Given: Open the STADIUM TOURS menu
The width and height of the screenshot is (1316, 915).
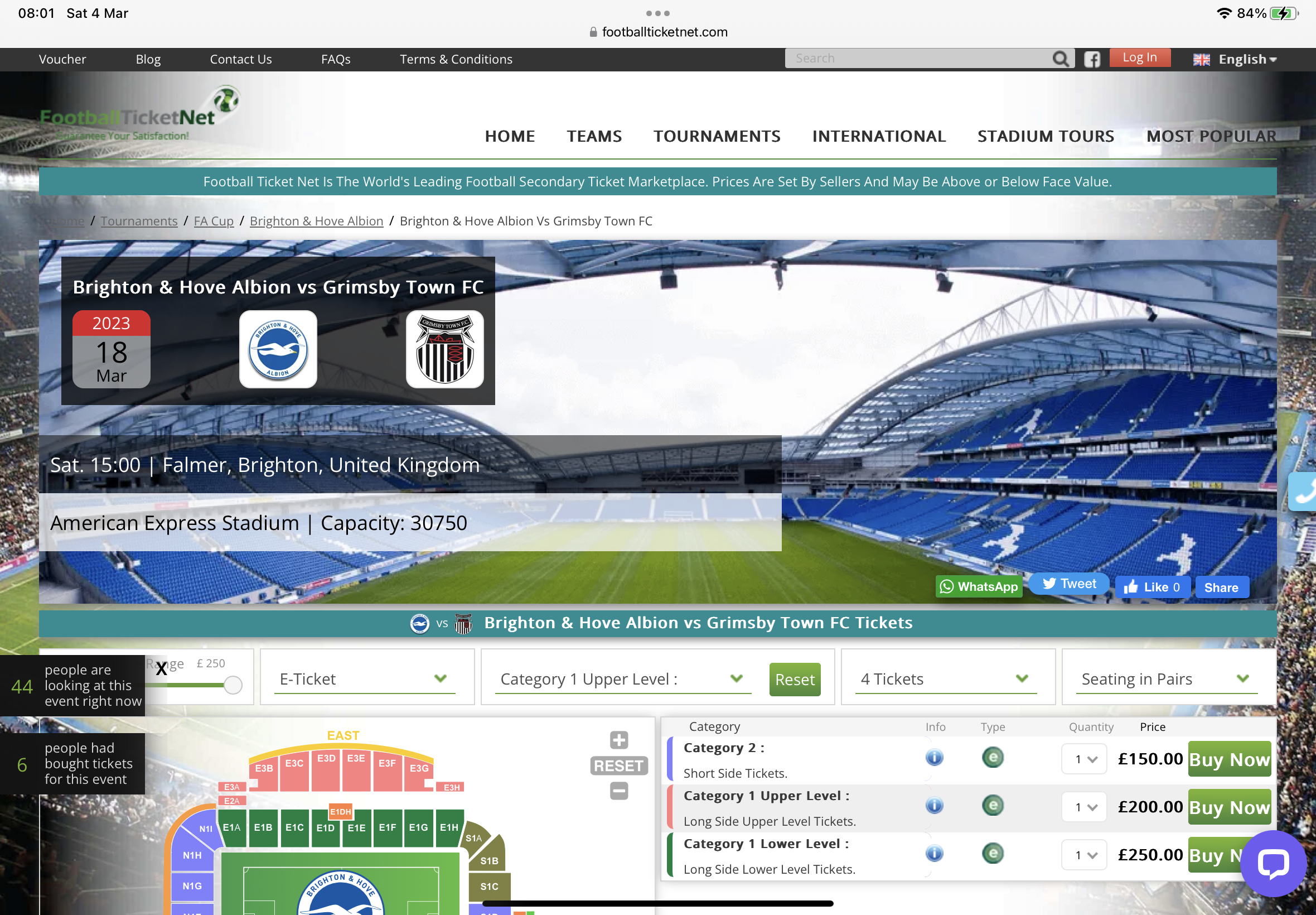Looking at the screenshot, I should pyautogui.click(x=1046, y=137).
